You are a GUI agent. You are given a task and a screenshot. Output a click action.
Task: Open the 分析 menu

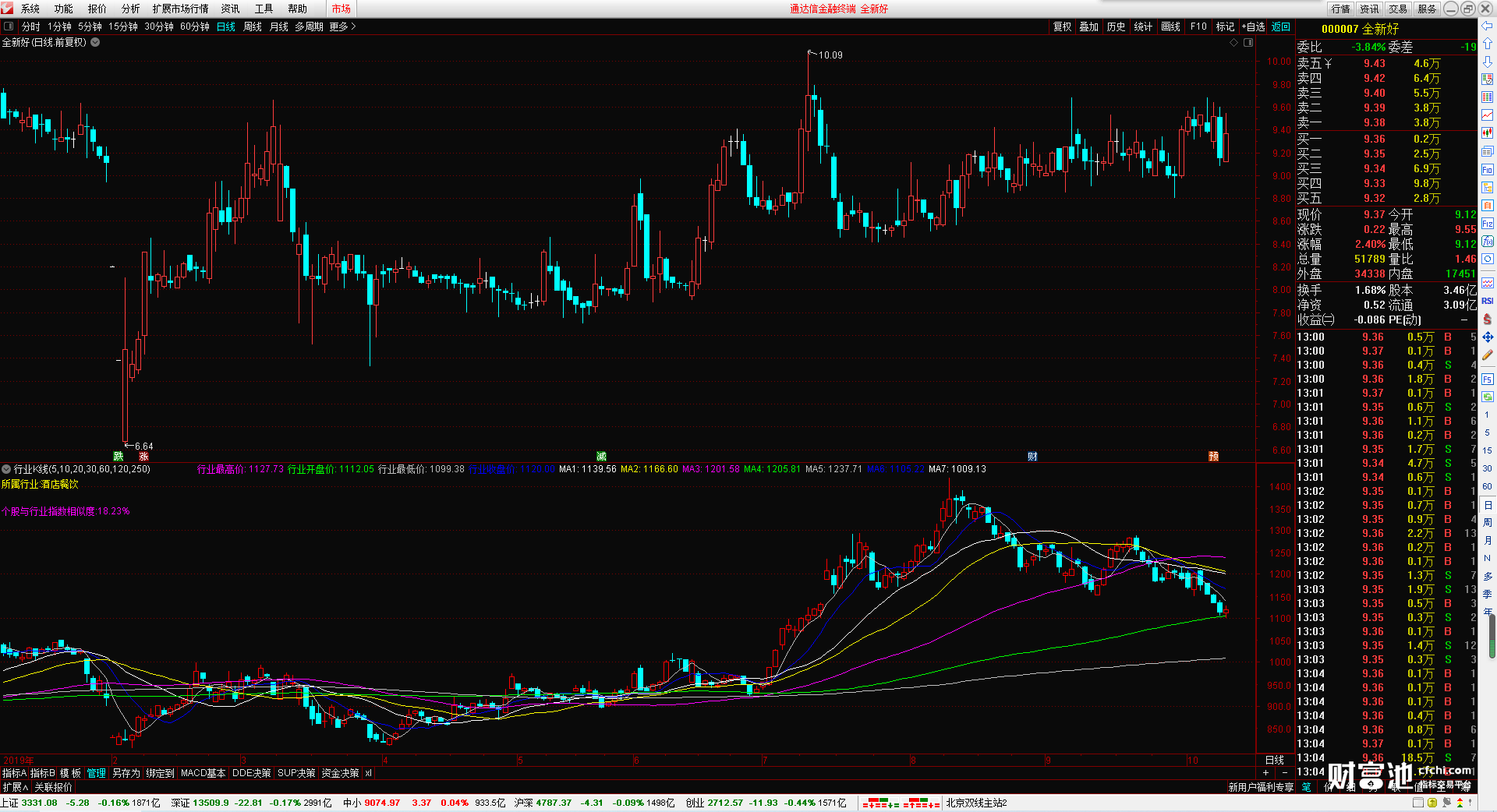pos(131,9)
